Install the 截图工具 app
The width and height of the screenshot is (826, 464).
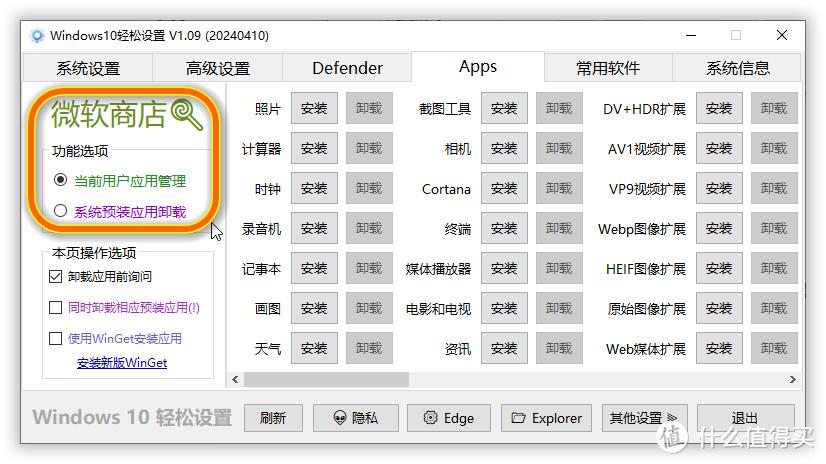point(504,108)
